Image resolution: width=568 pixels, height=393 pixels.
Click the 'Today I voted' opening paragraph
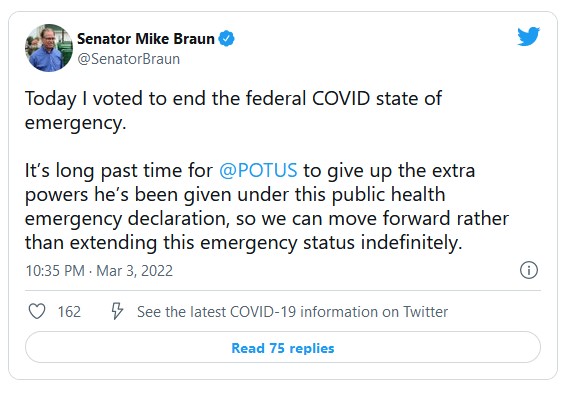click(x=233, y=110)
